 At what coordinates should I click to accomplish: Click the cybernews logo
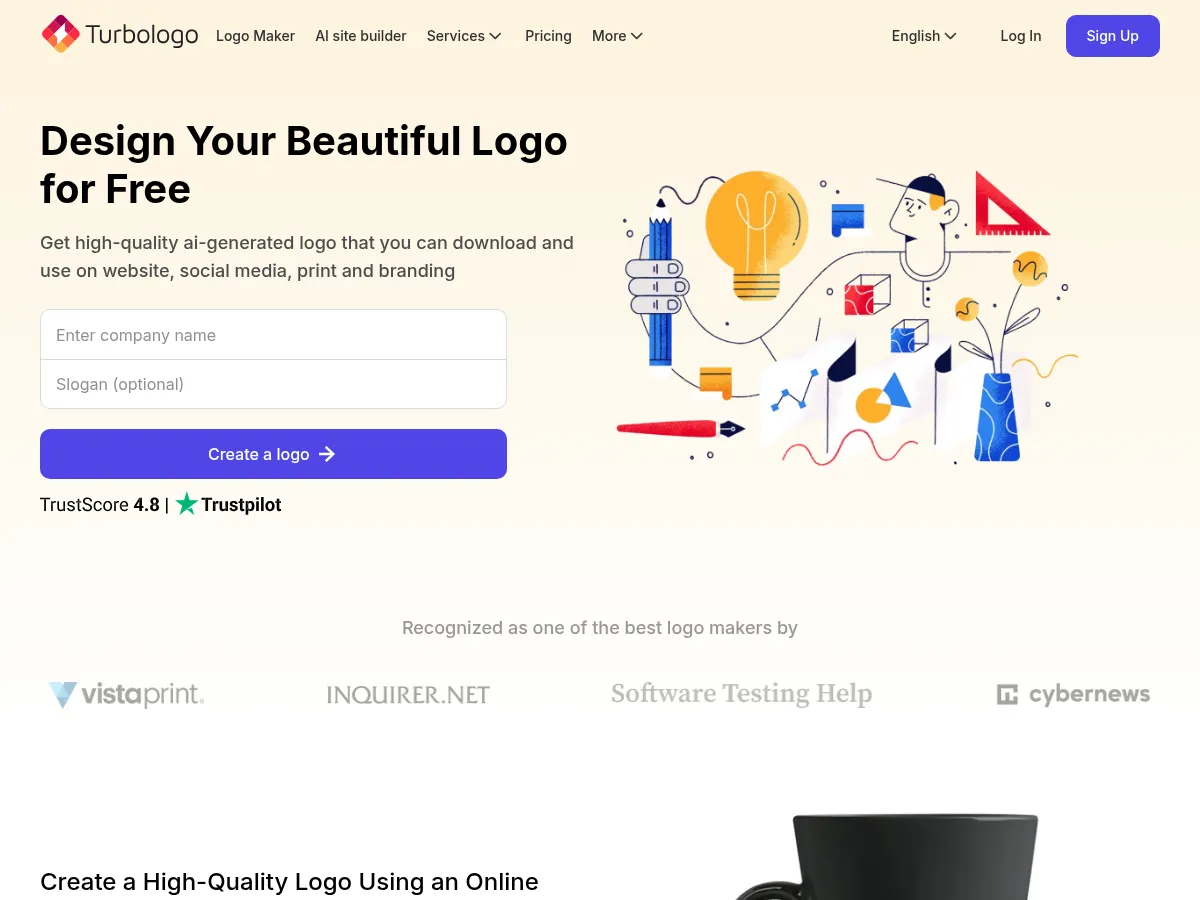tap(1073, 694)
